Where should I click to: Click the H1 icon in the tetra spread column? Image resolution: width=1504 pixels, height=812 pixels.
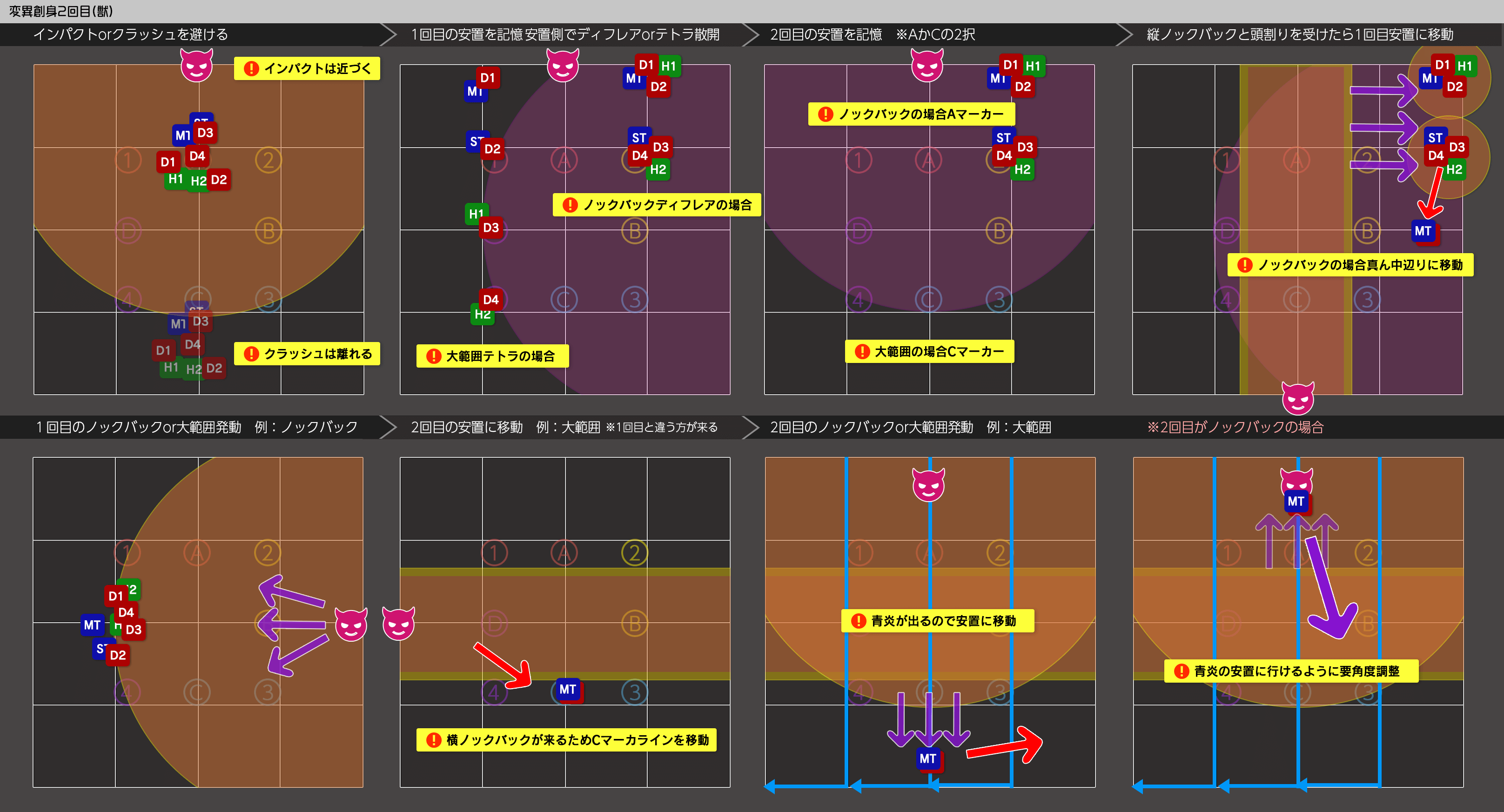pyautogui.click(x=475, y=214)
